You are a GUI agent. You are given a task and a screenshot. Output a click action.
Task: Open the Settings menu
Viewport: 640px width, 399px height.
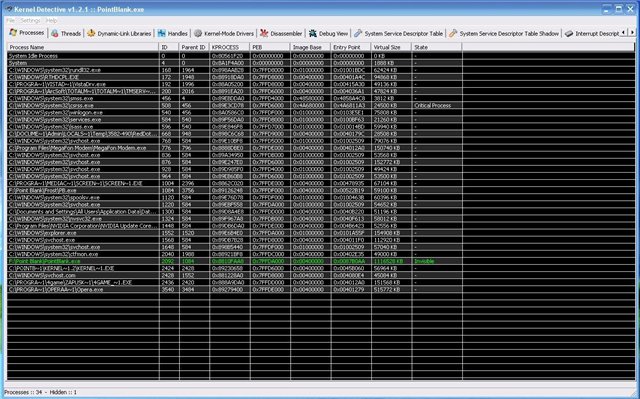click(30, 20)
